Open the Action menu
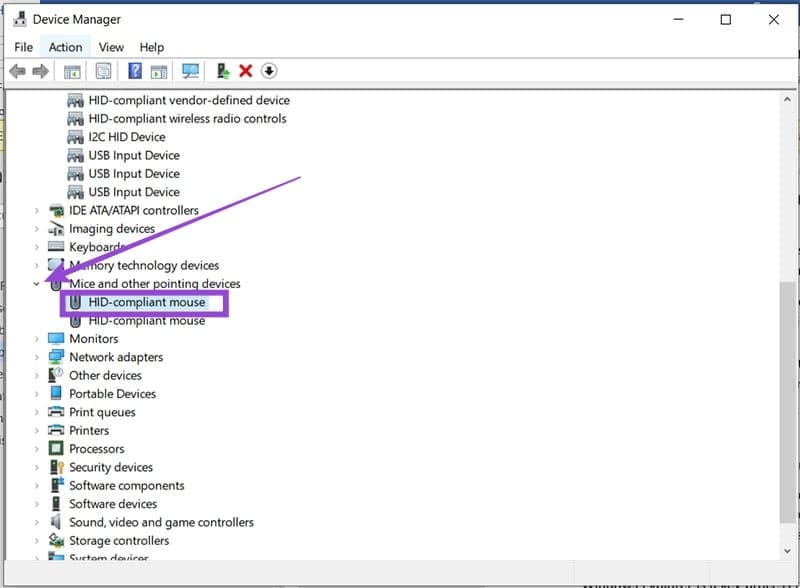800x588 pixels. tap(65, 46)
